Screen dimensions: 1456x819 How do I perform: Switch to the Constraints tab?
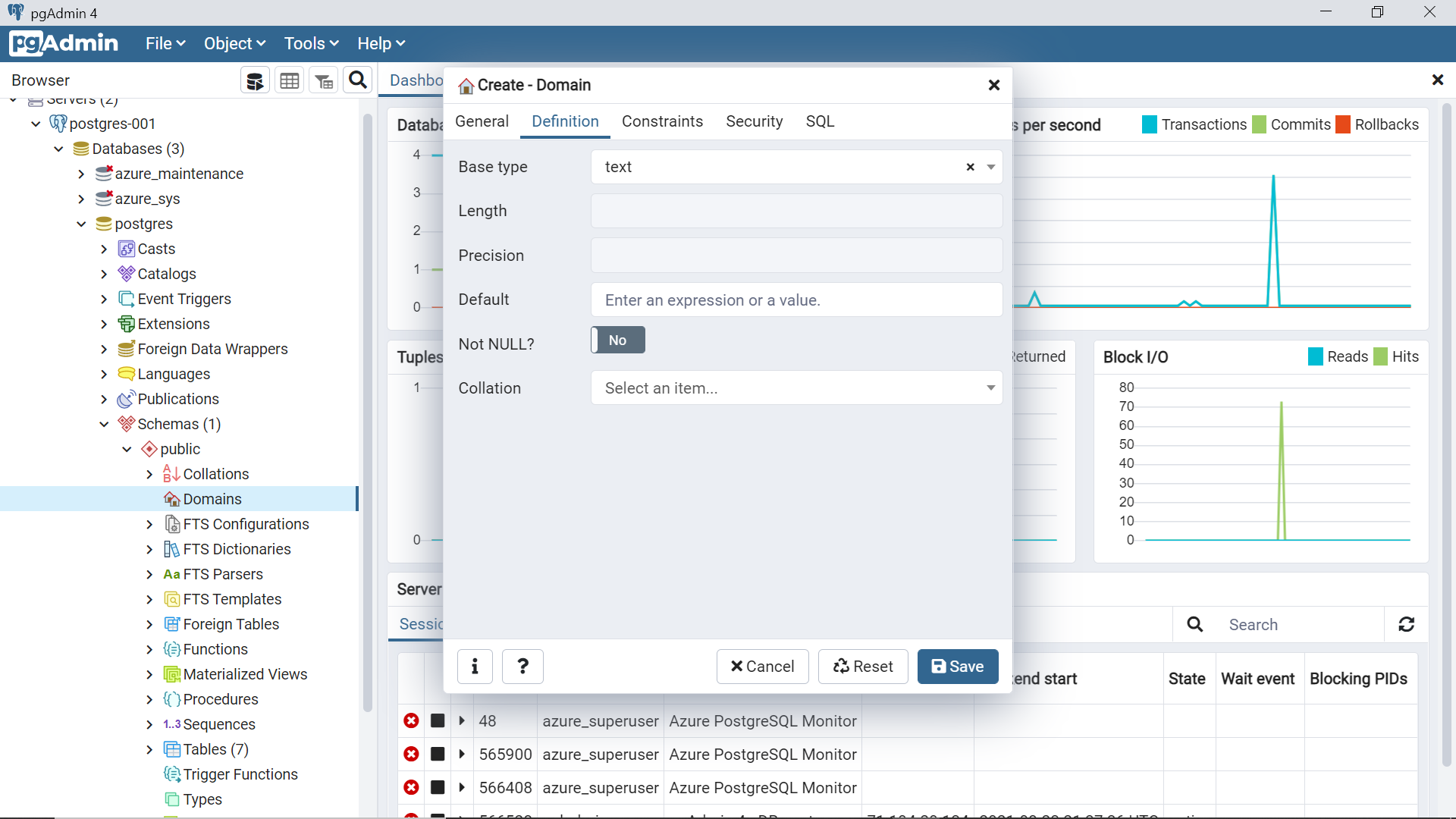662,121
